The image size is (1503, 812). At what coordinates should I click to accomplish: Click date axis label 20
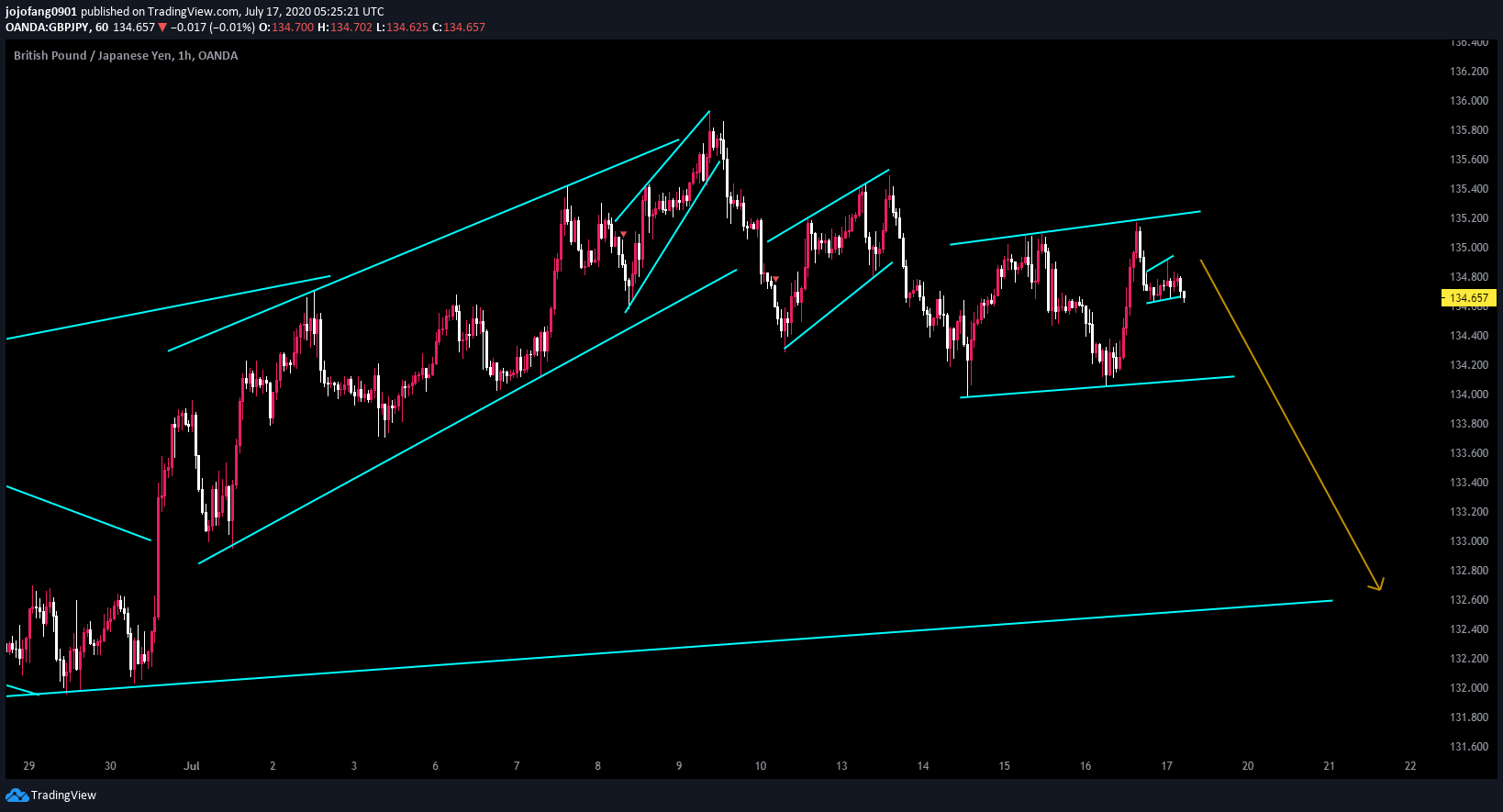pos(1248,766)
